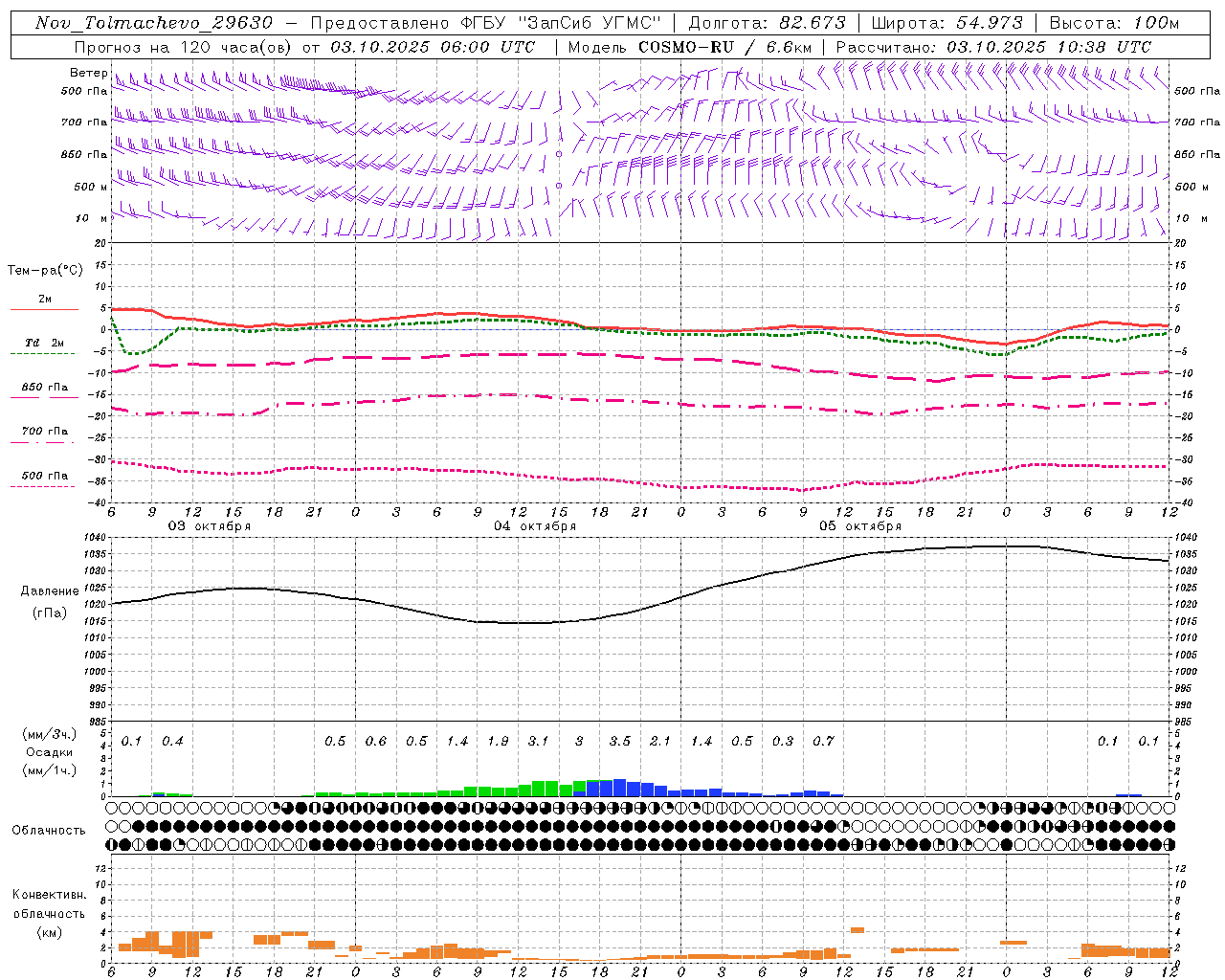The width and height of the screenshot is (1225, 980).
Task: Click '500 гПа' in the temperature legend
Action: pos(44,476)
